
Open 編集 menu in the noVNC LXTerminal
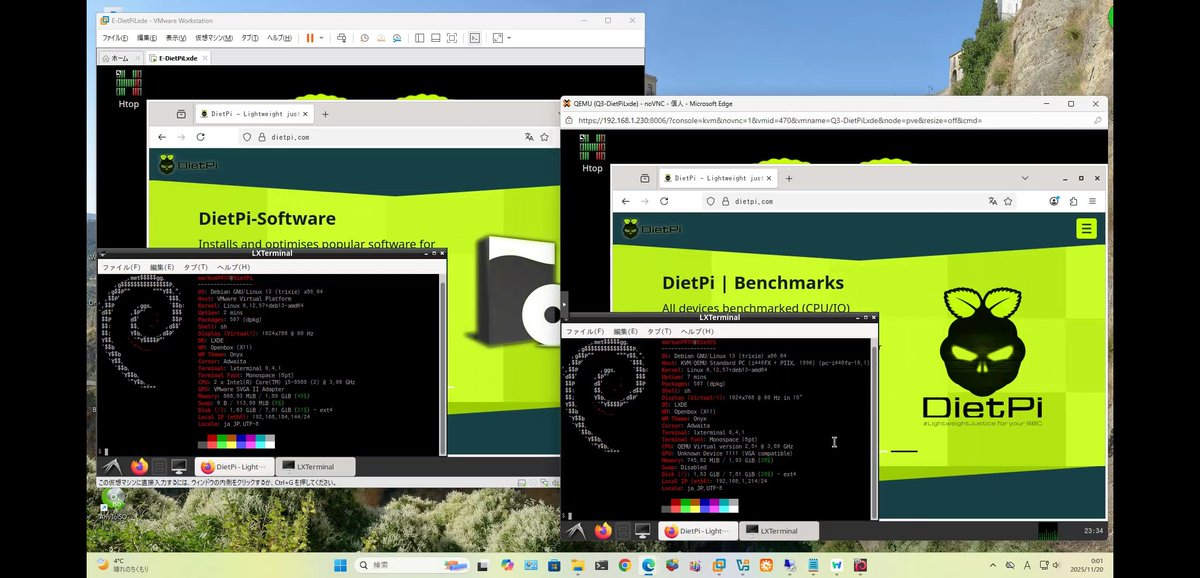625,331
